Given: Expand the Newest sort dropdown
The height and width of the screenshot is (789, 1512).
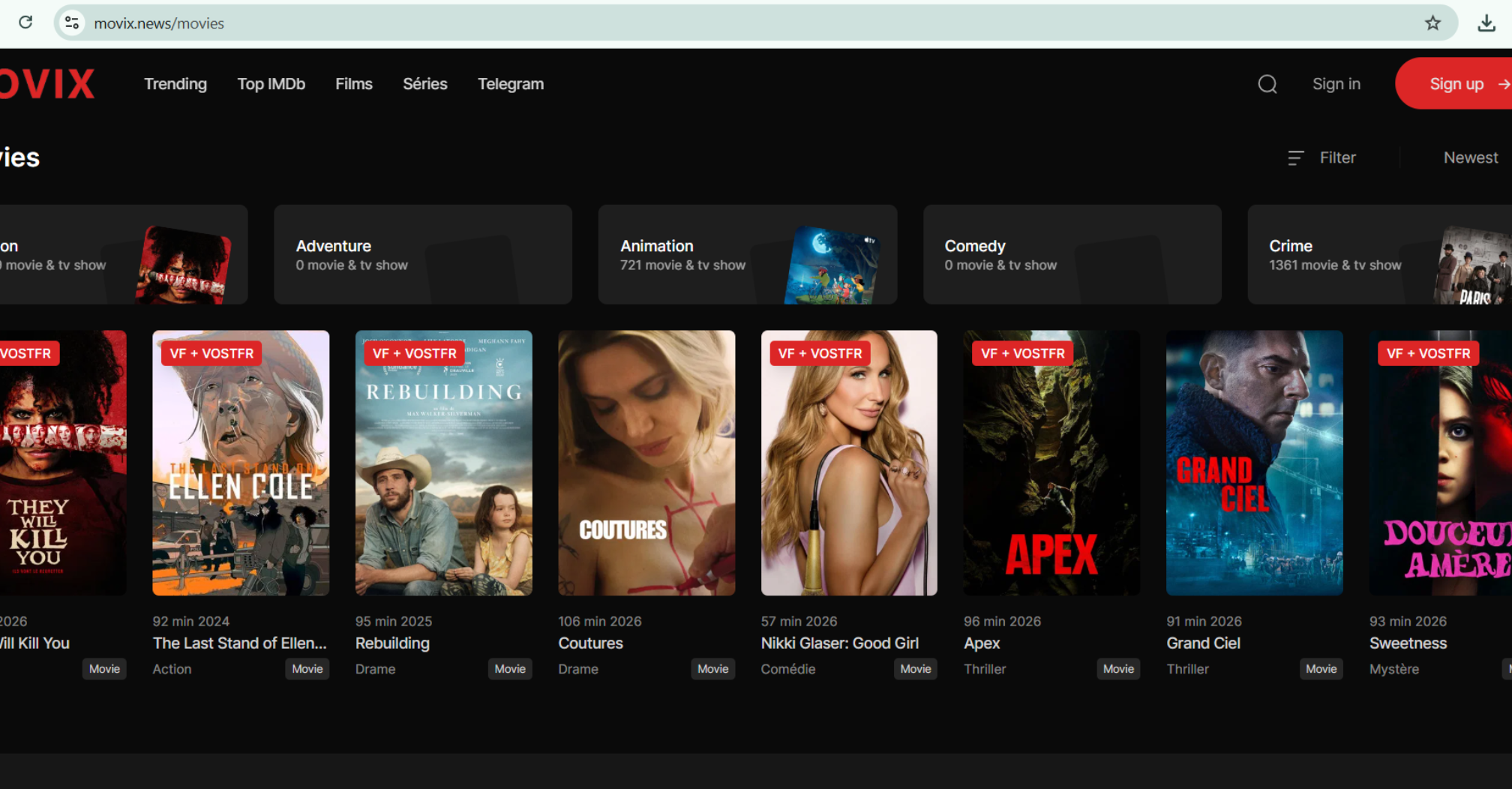Looking at the screenshot, I should [1470, 157].
